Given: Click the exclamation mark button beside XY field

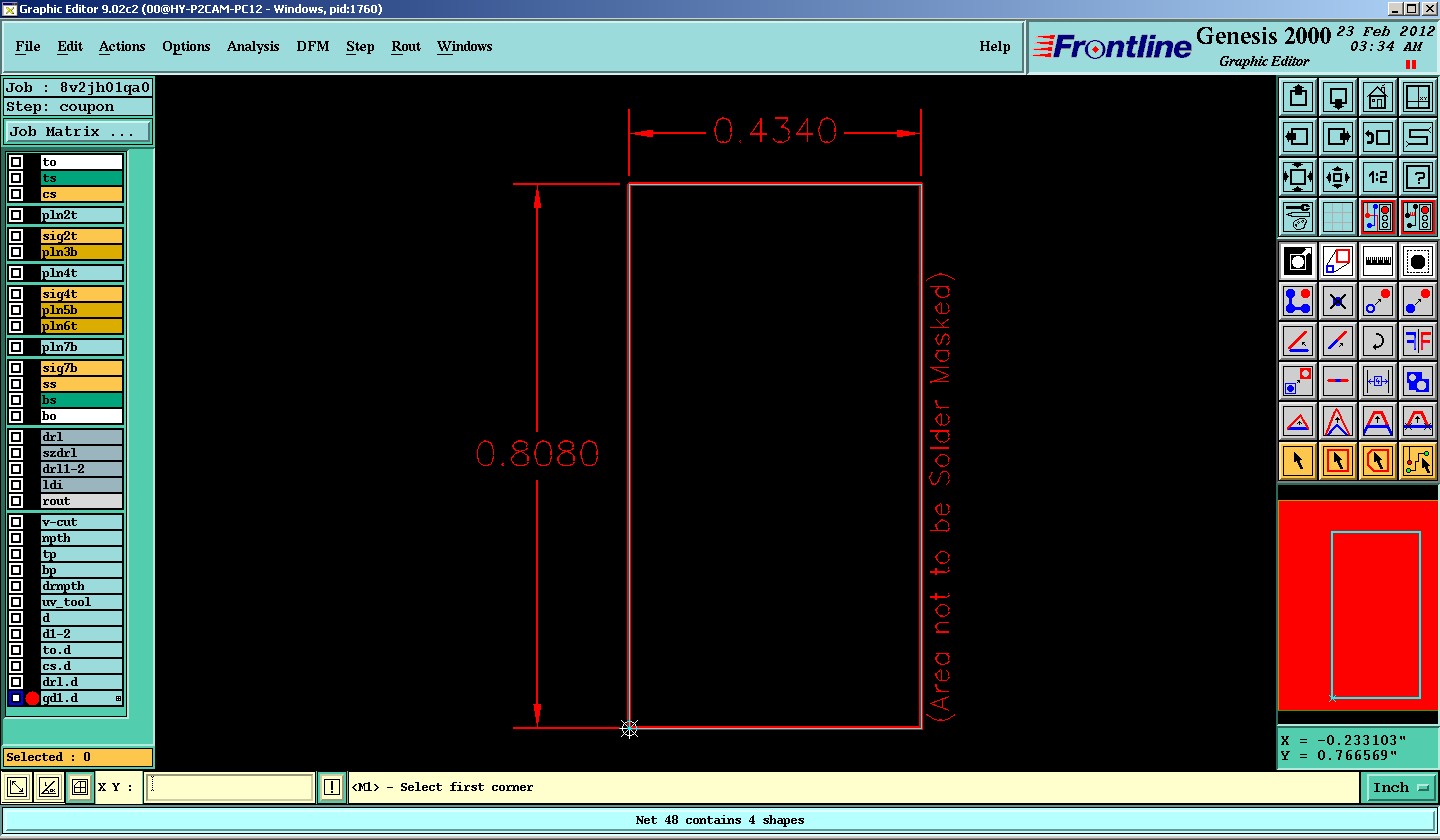Looking at the screenshot, I should (x=332, y=788).
